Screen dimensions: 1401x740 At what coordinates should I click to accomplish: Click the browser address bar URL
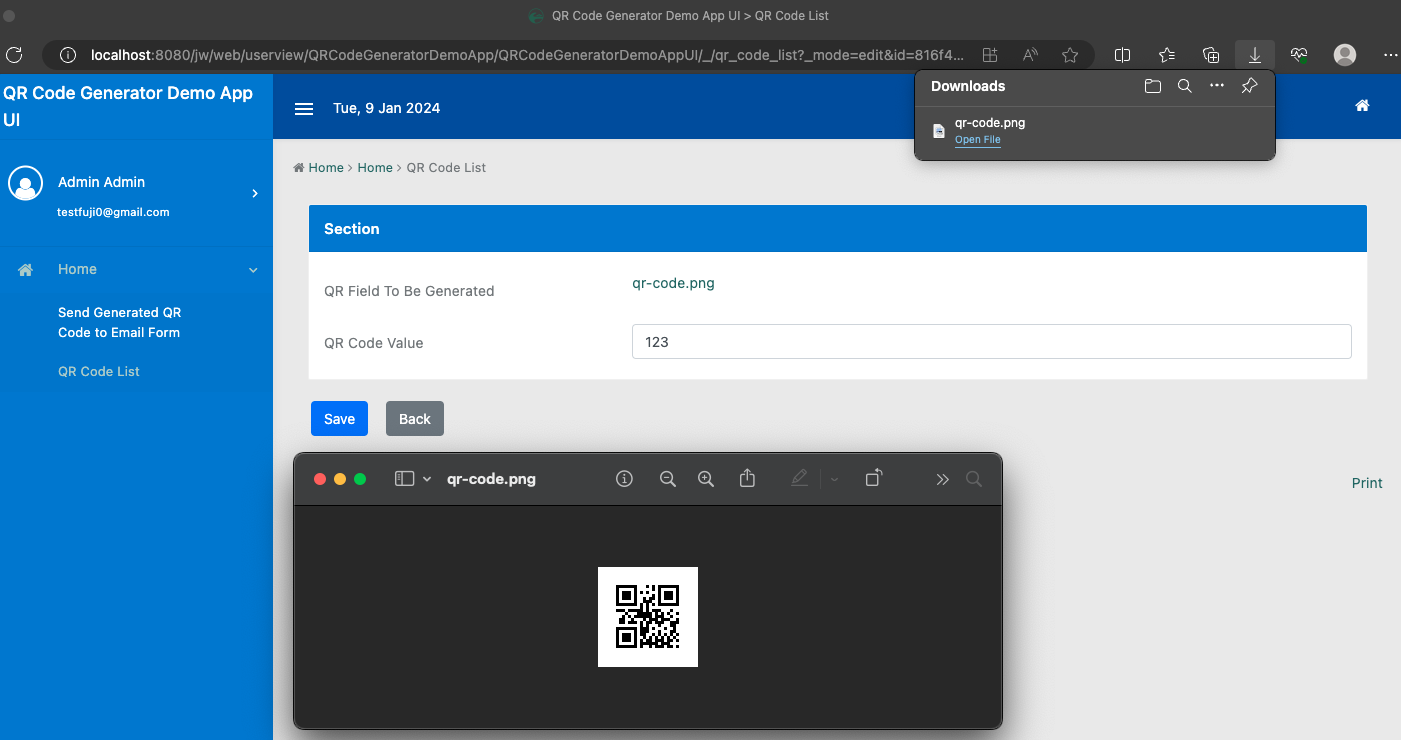click(x=527, y=55)
